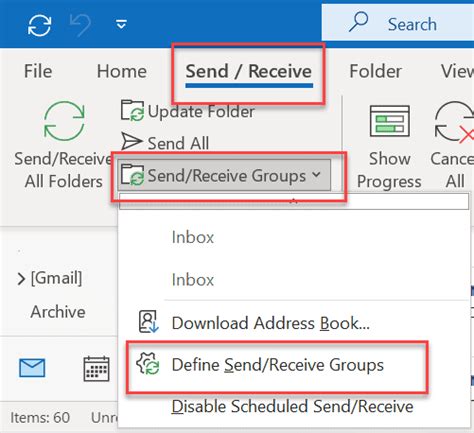
Task: Click the Show Progress icon
Action: [x=390, y=121]
